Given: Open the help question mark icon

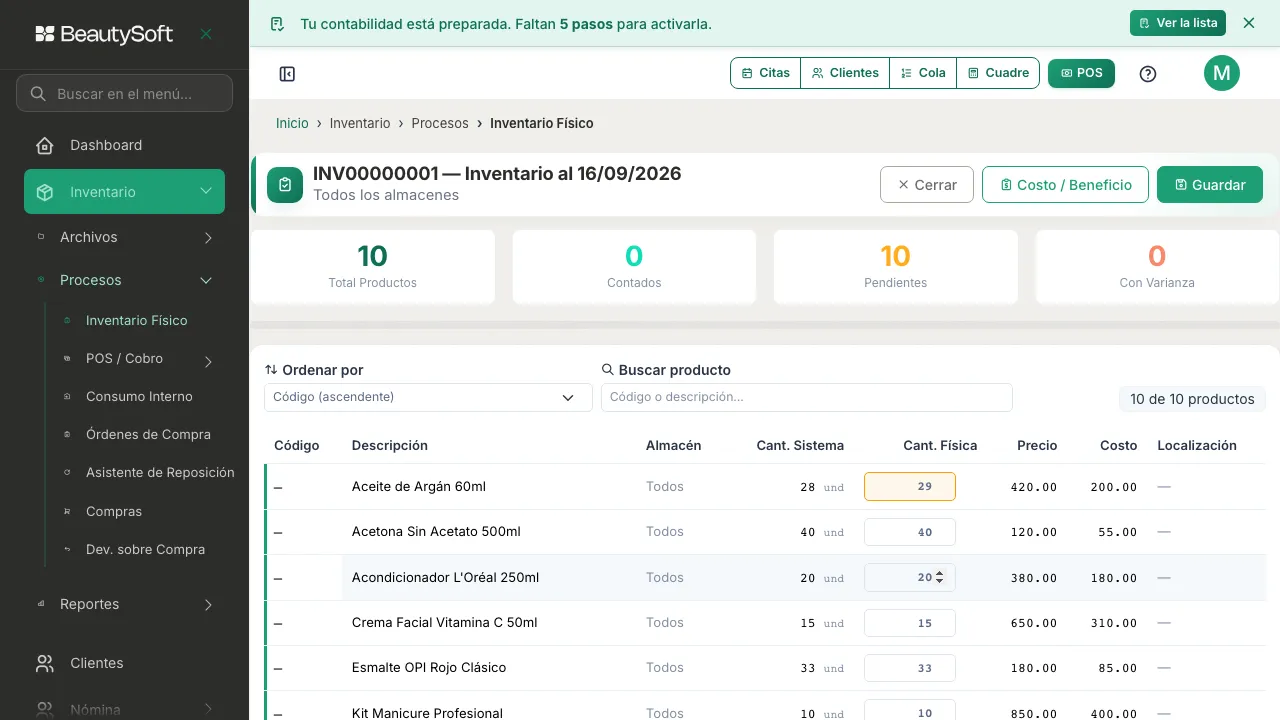Looking at the screenshot, I should [x=1148, y=74].
